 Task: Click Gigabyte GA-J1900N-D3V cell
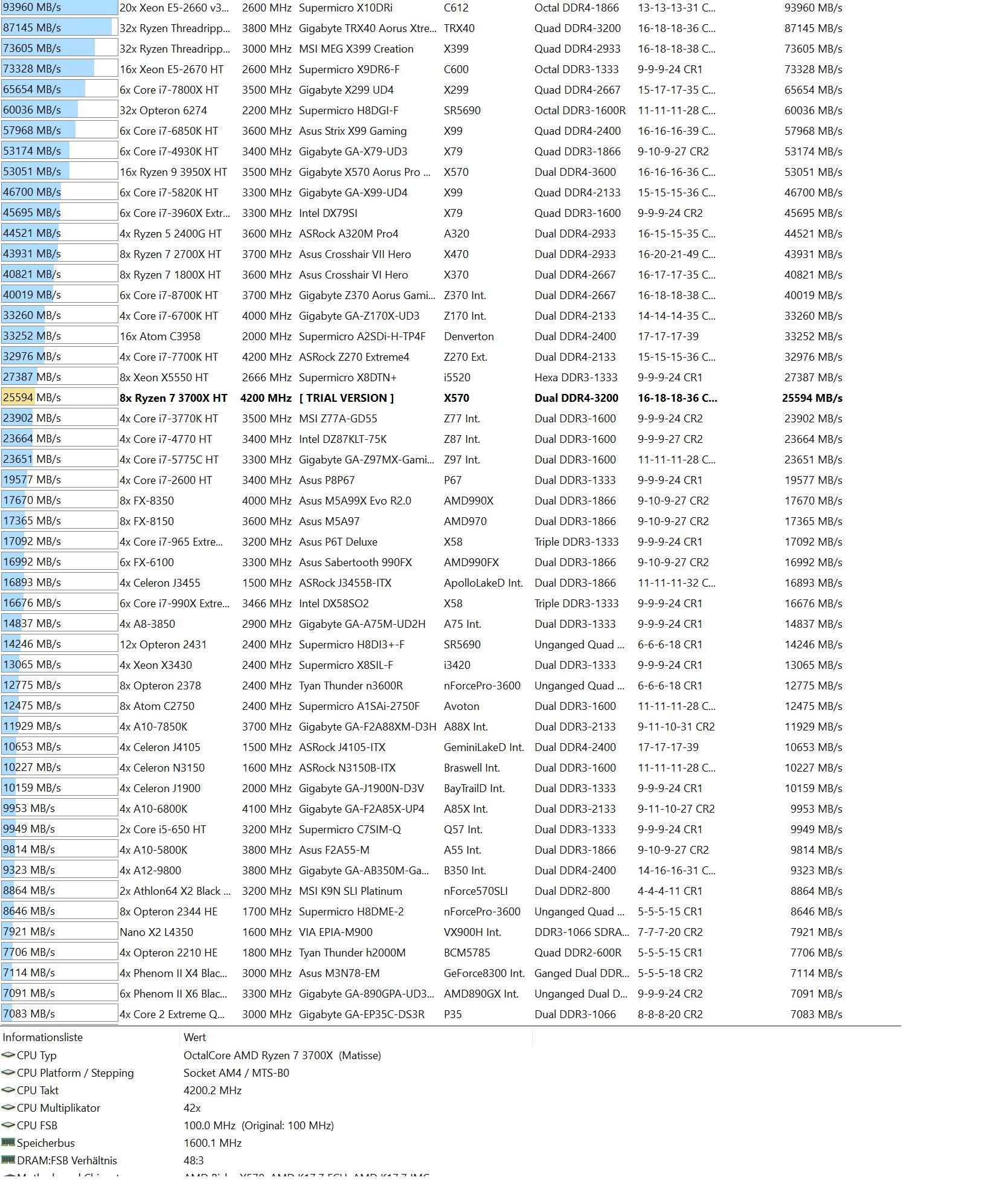pos(362,788)
